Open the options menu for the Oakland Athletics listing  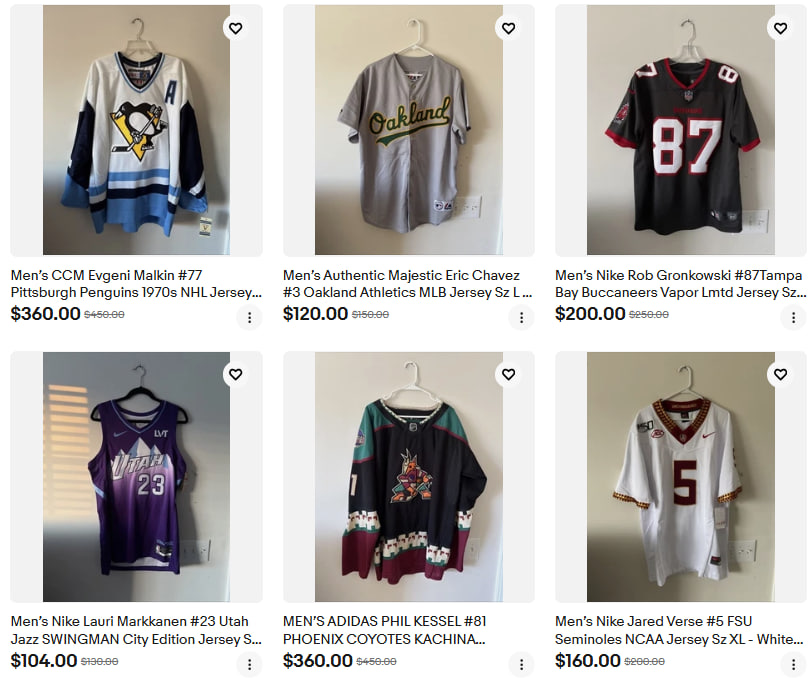click(x=521, y=316)
